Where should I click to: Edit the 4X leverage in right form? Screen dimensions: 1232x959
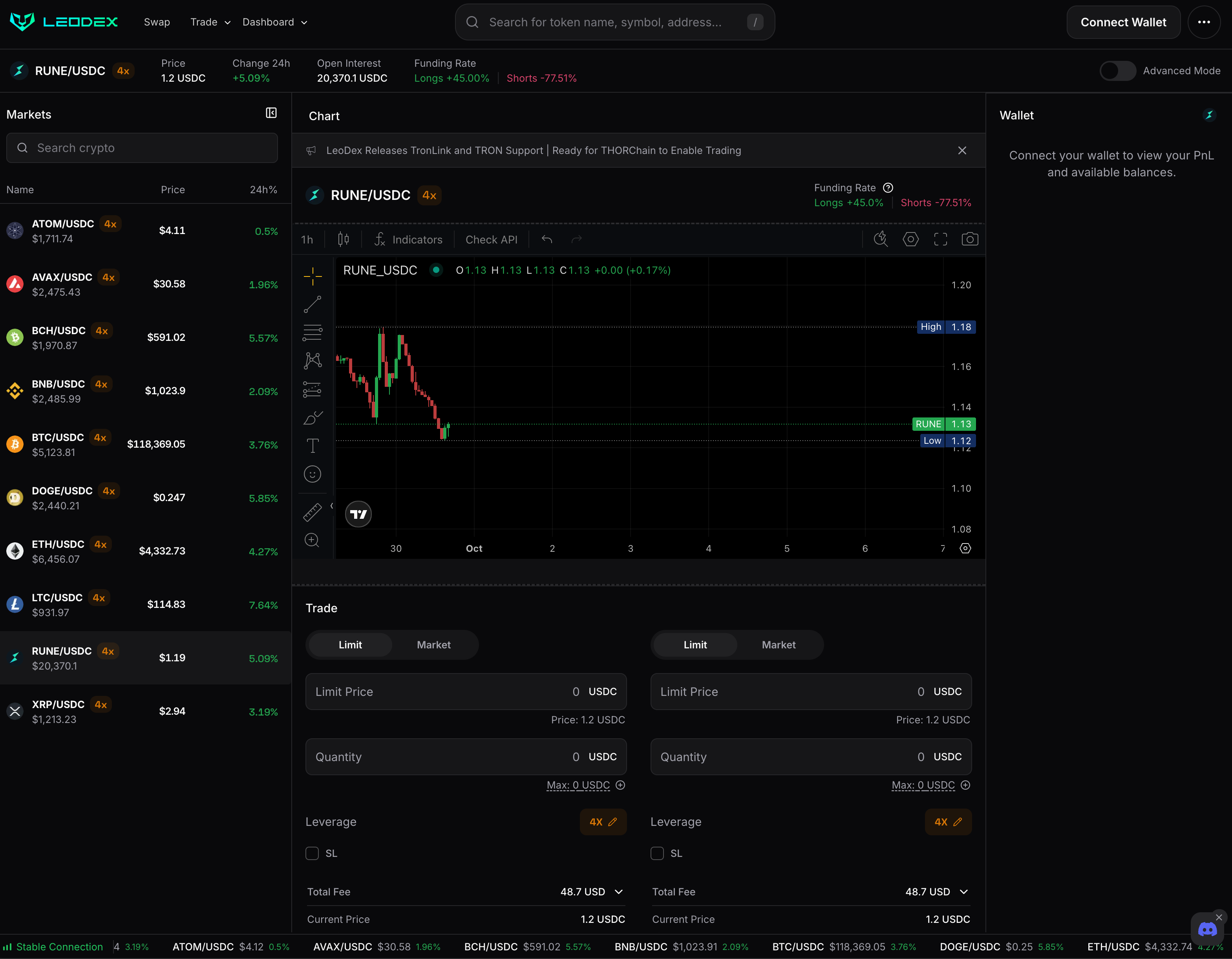[948, 822]
